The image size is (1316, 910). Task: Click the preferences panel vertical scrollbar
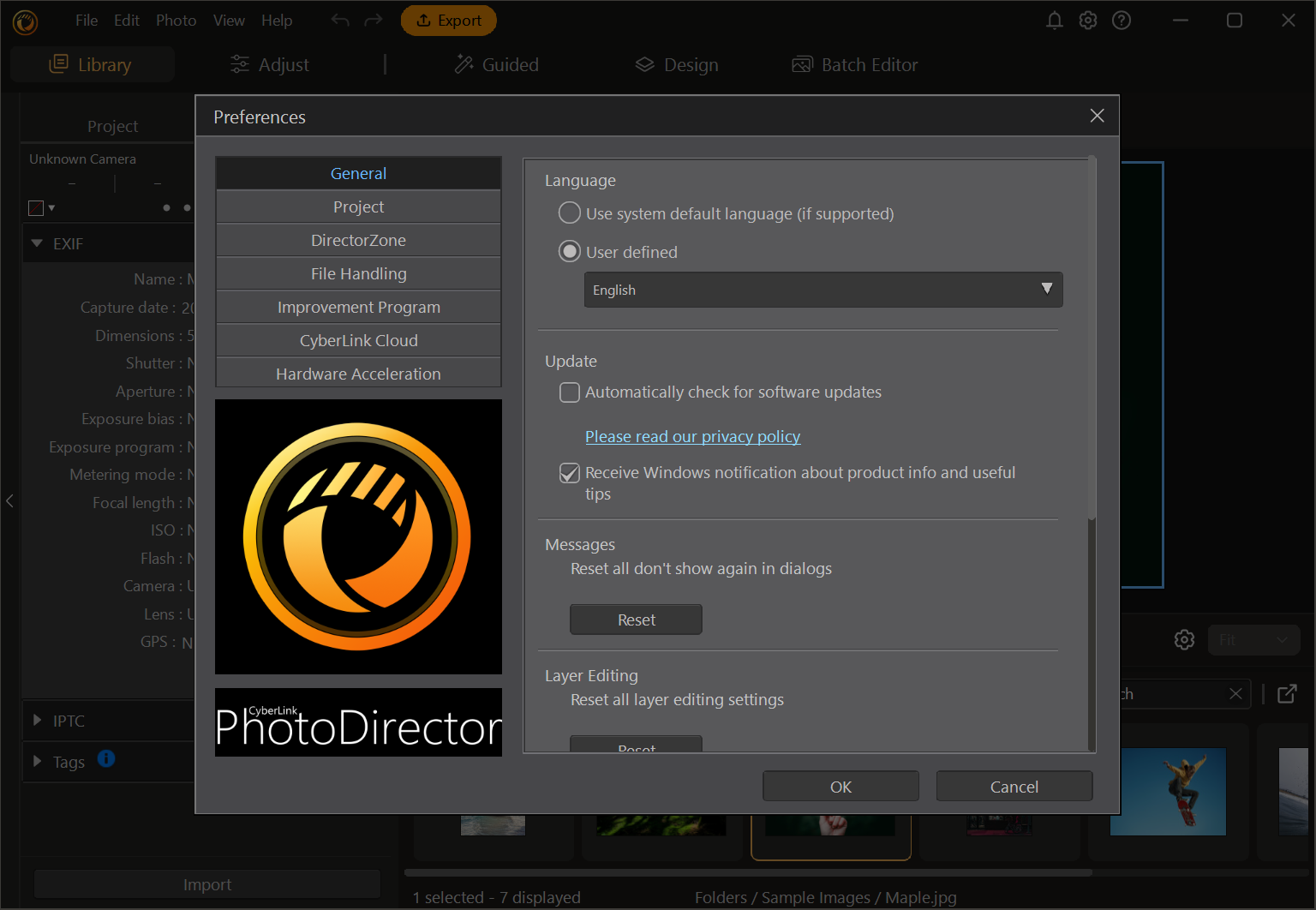click(1092, 343)
